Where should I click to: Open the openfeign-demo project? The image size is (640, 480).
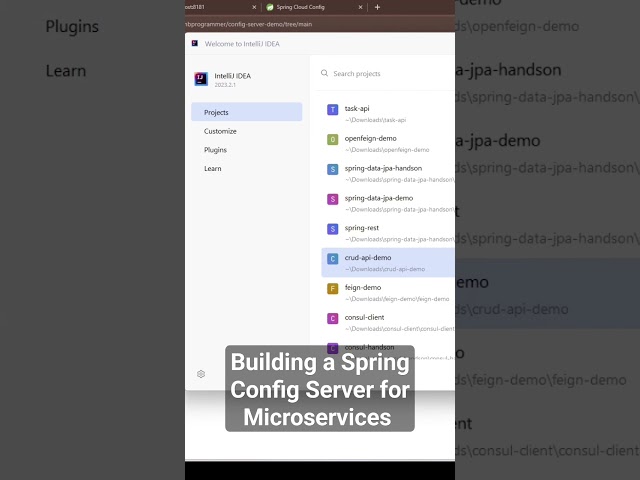[388, 143]
